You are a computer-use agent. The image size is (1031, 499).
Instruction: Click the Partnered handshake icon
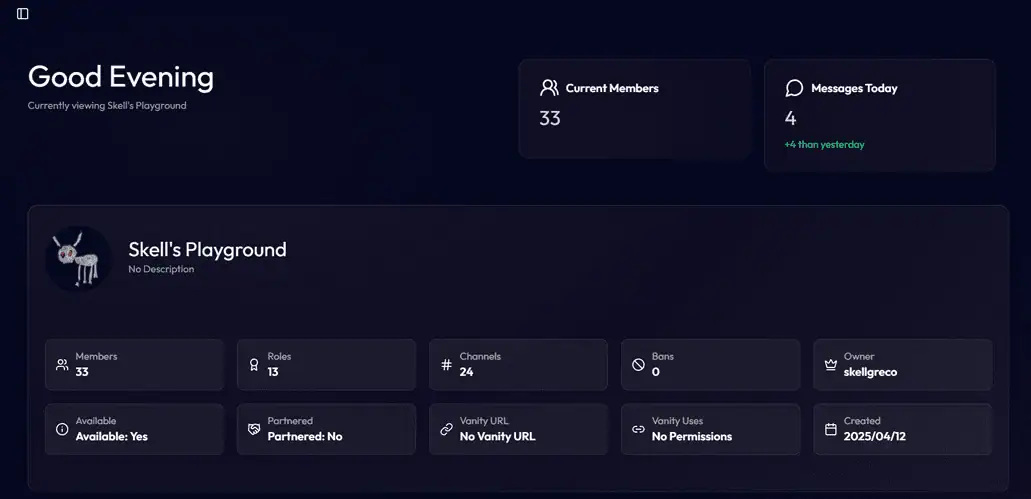[254, 429]
